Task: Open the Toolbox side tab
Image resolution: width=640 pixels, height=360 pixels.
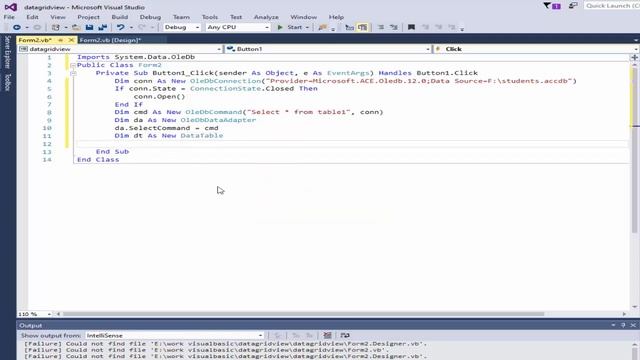Action: pos(7,82)
